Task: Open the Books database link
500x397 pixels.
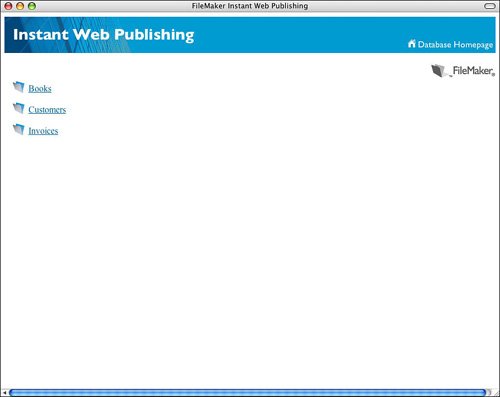Action: [x=40, y=89]
